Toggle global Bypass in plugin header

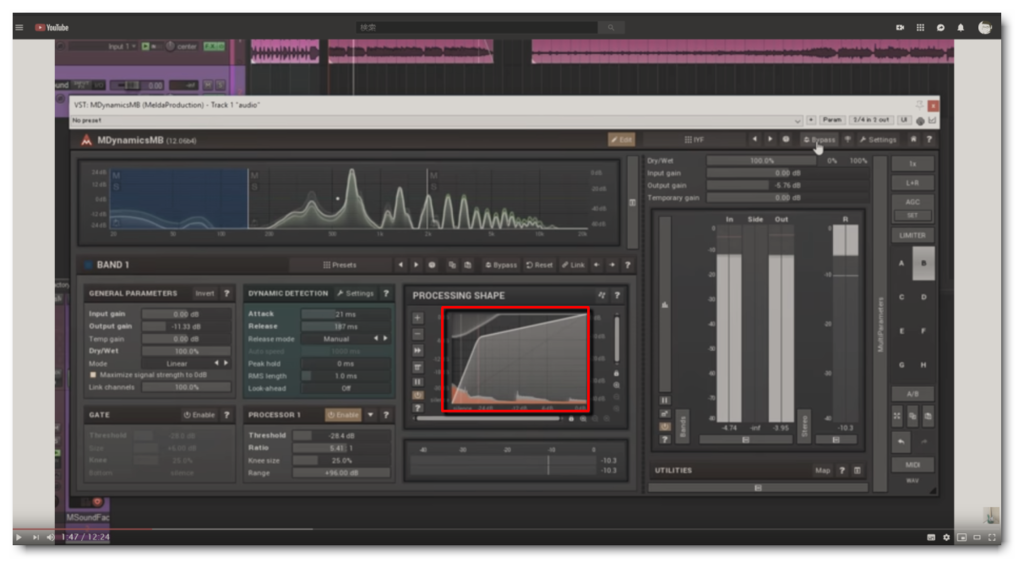819,140
